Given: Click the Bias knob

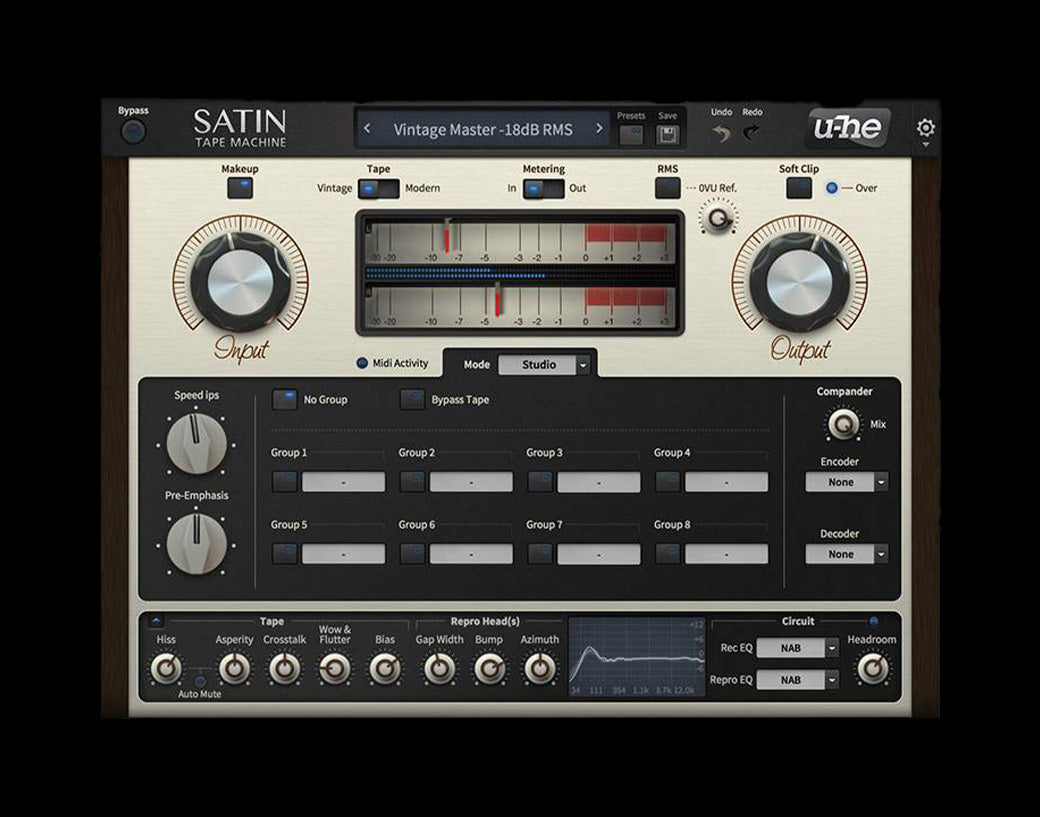Looking at the screenshot, I should click(385, 668).
